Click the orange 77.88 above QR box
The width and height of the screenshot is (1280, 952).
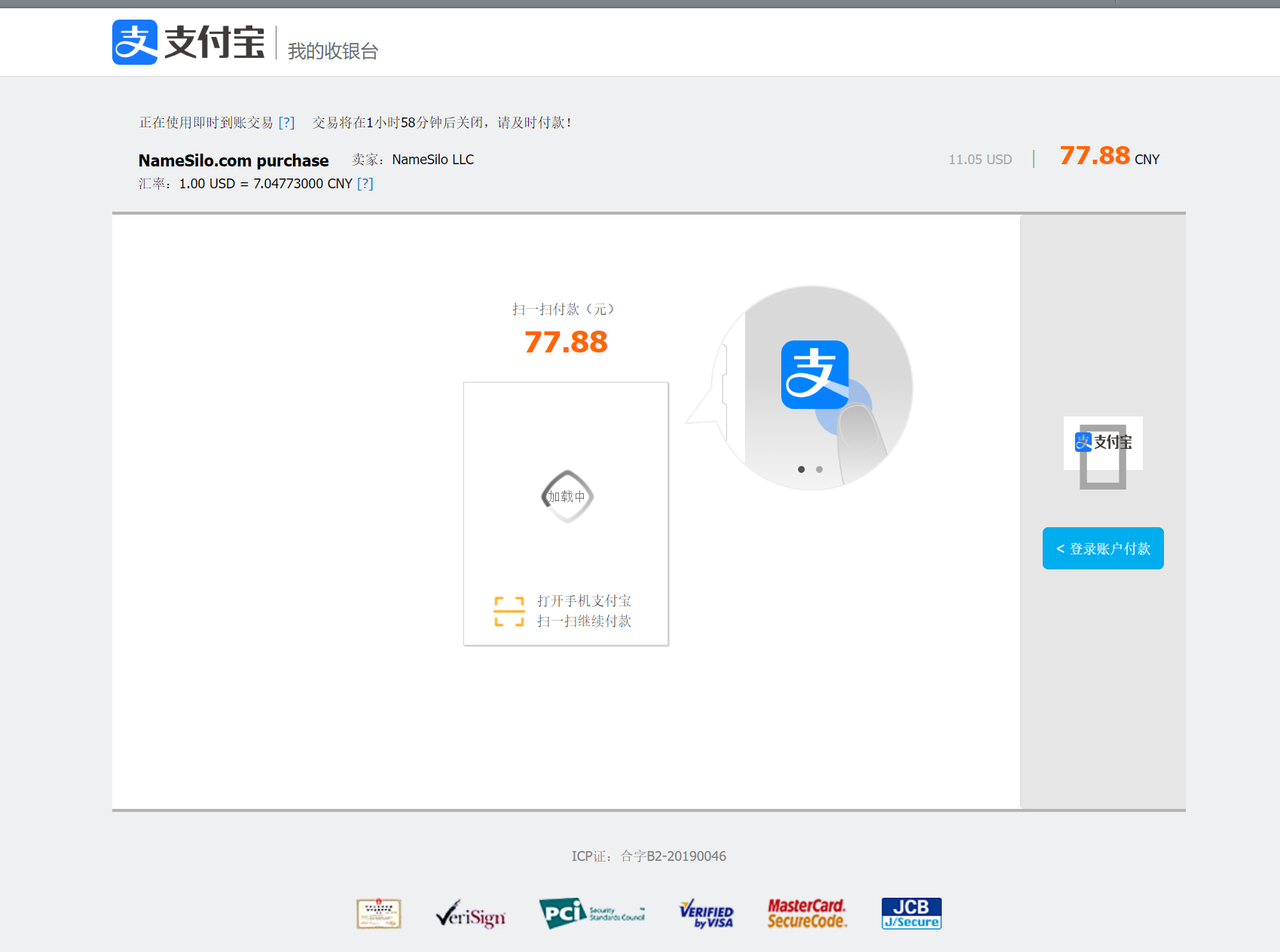click(566, 342)
